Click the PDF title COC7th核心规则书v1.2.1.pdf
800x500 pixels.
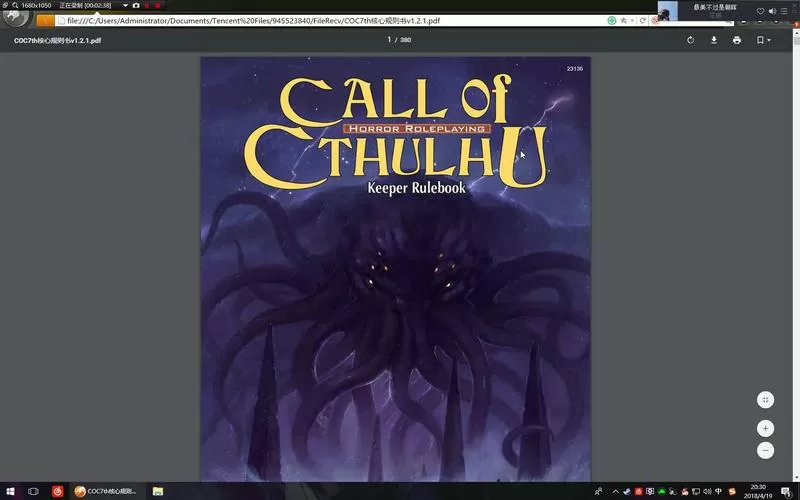[x=57, y=40]
